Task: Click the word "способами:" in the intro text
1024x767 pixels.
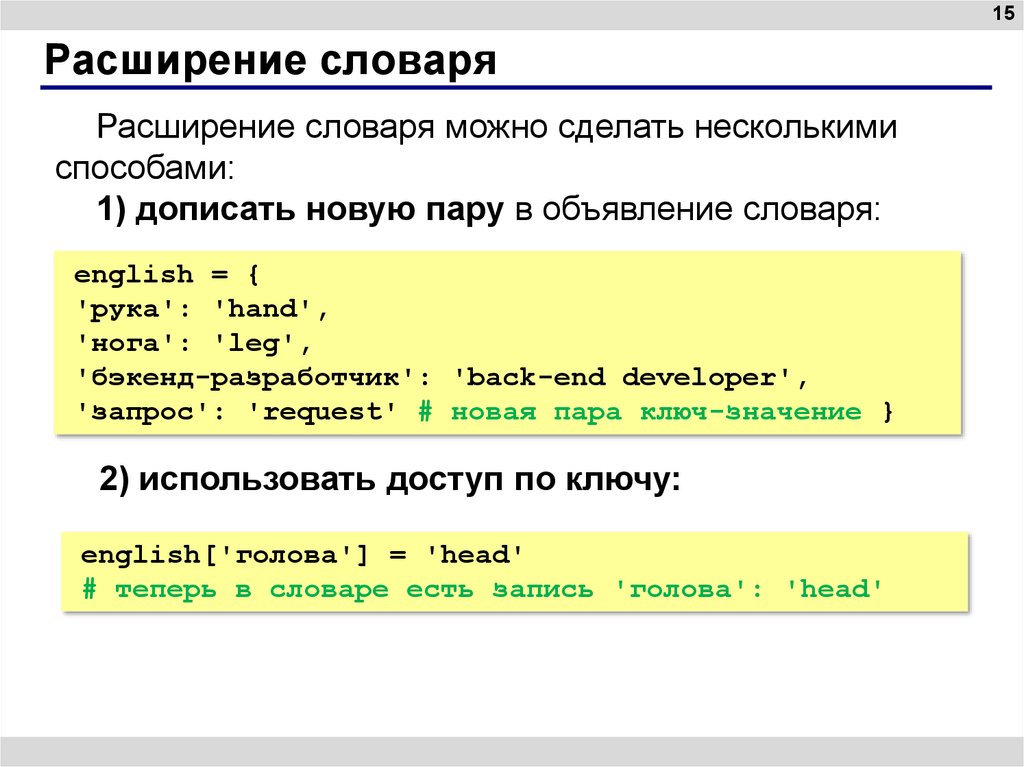Action: tap(145, 167)
